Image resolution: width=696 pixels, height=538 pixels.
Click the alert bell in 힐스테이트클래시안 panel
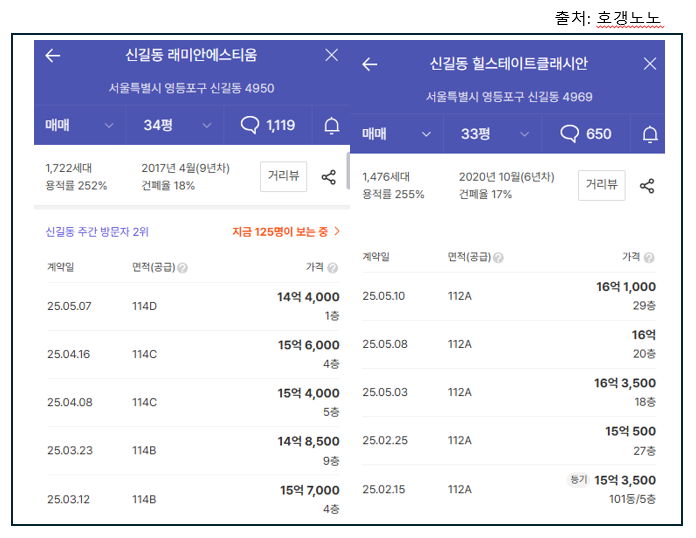click(x=650, y=134)
